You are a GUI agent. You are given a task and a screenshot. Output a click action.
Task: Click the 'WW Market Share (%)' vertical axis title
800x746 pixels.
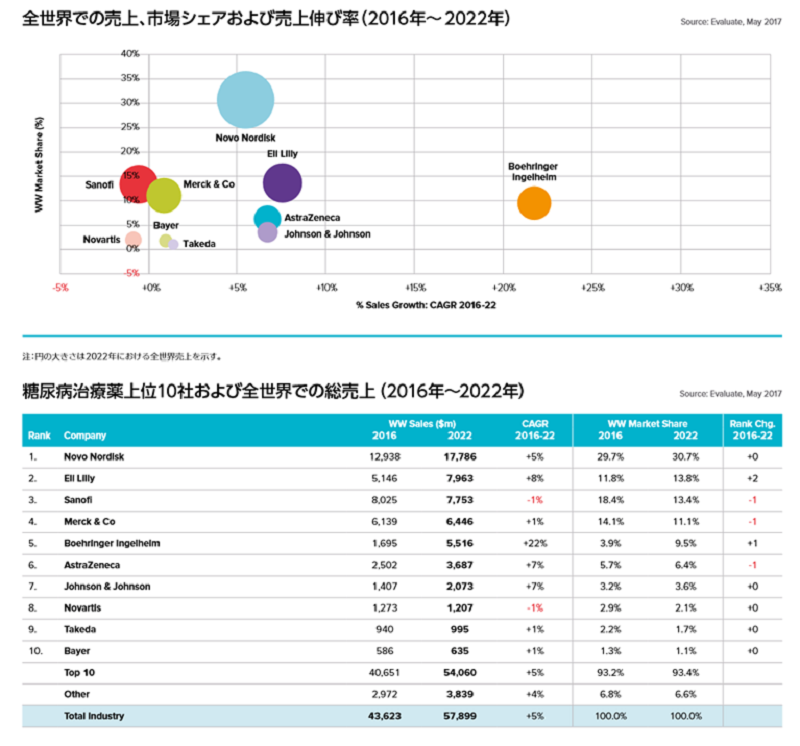point(39,165)
